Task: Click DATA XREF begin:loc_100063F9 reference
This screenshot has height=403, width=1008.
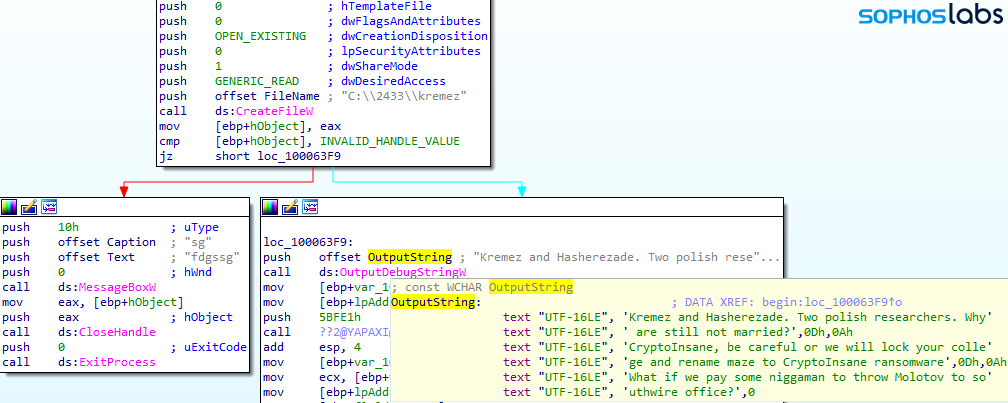Action: point(788,302)
